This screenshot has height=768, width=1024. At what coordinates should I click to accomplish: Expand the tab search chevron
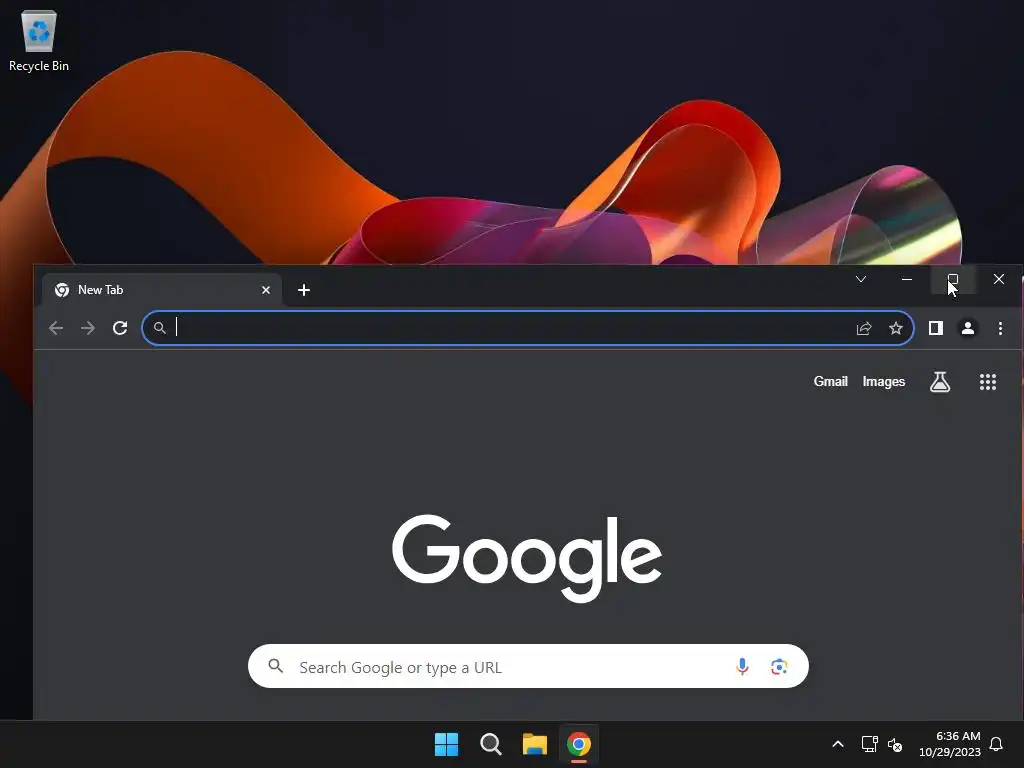[861, 279]
